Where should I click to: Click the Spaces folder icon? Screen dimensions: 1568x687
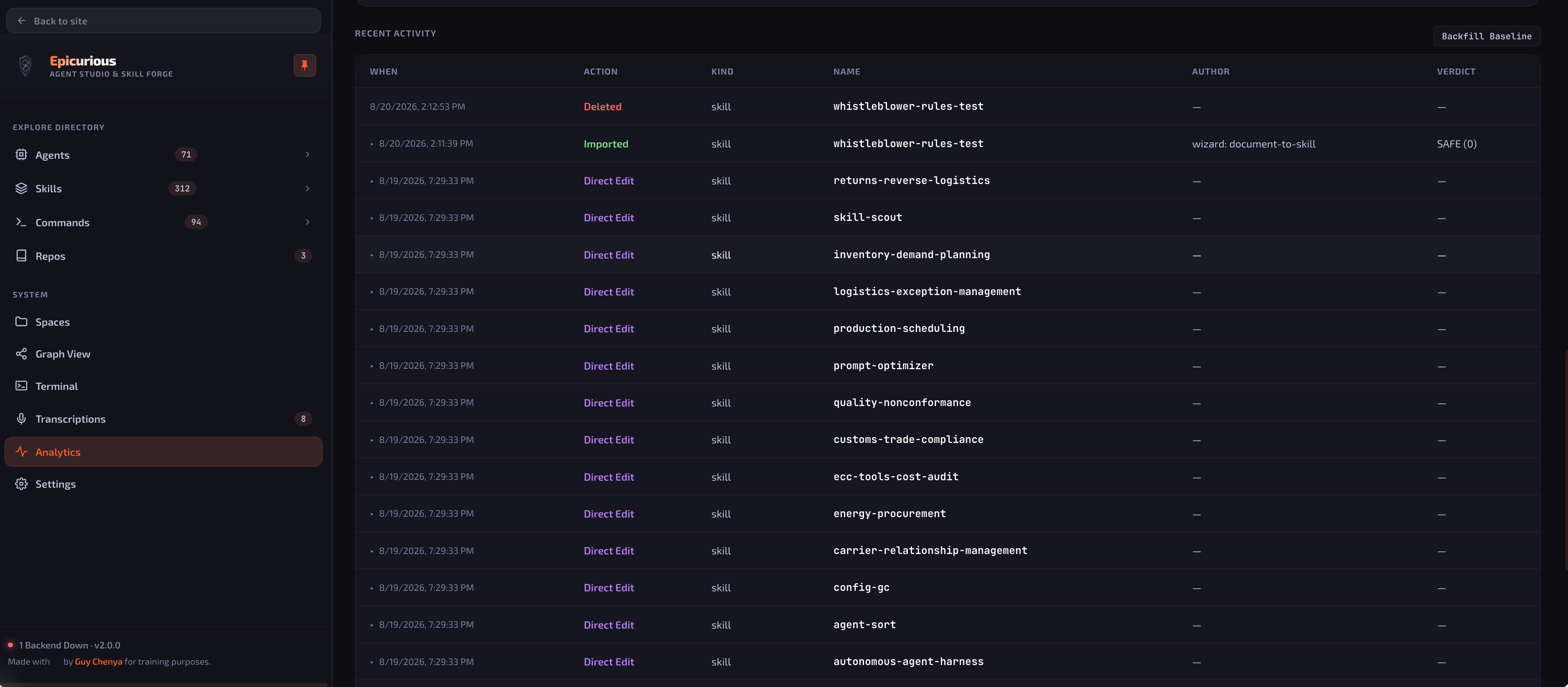pyautogui.click(x=21, y=322)
